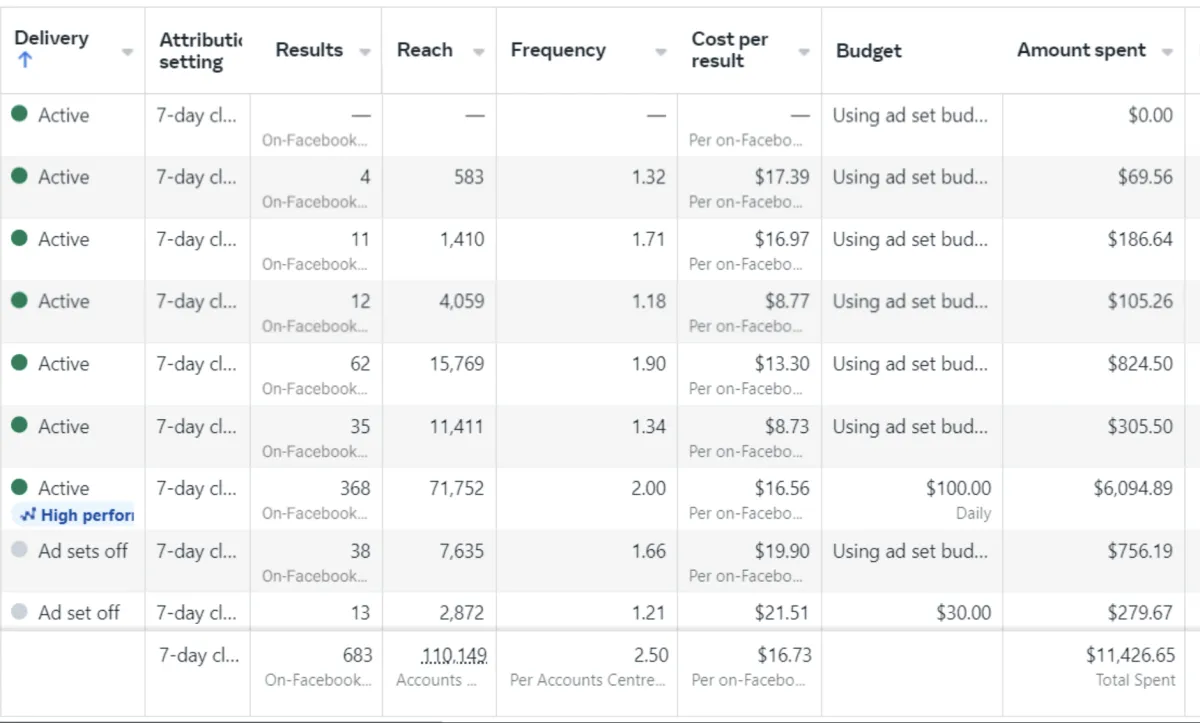The width and height of the screenshot is (1200, 723).
Task: Click the green Active dot in the $69.56 row
Action: tap(19, 176)
